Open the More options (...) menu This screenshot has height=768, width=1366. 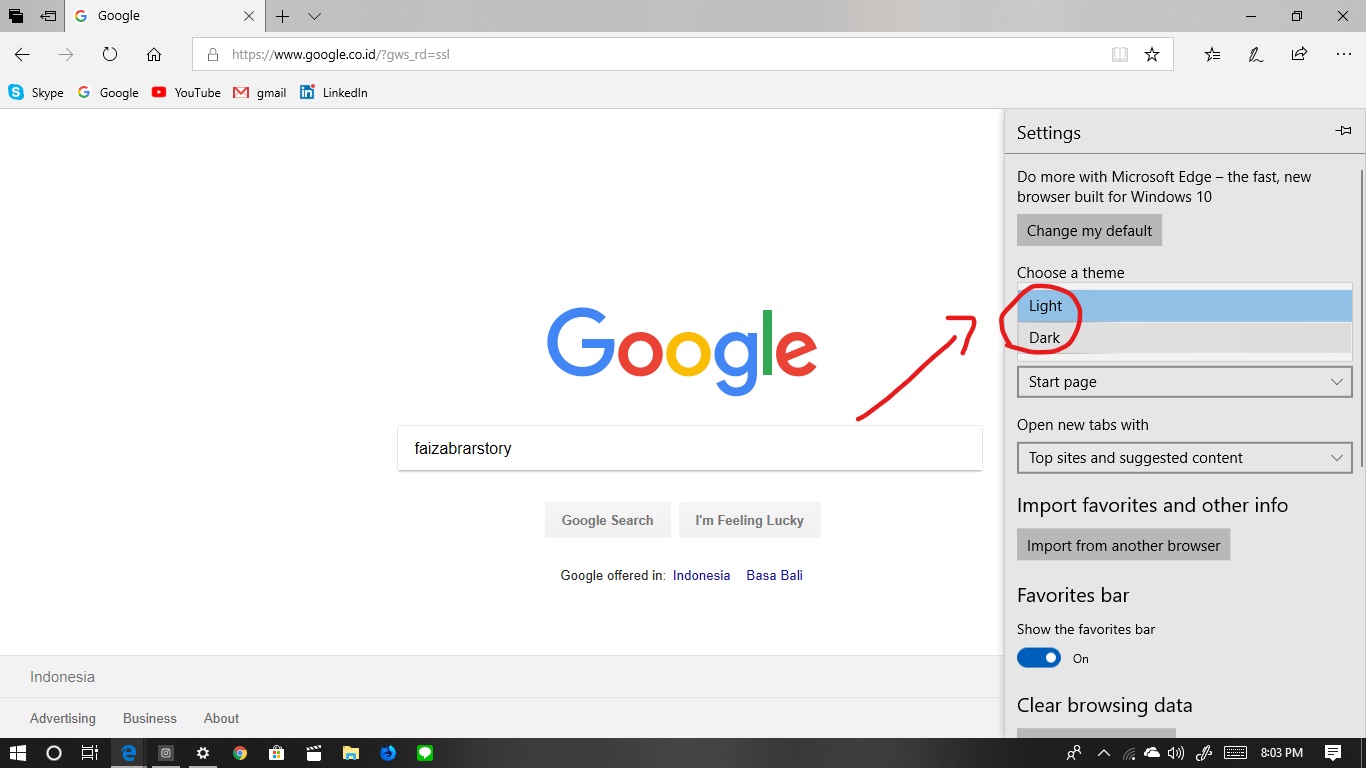(1343, 55)
